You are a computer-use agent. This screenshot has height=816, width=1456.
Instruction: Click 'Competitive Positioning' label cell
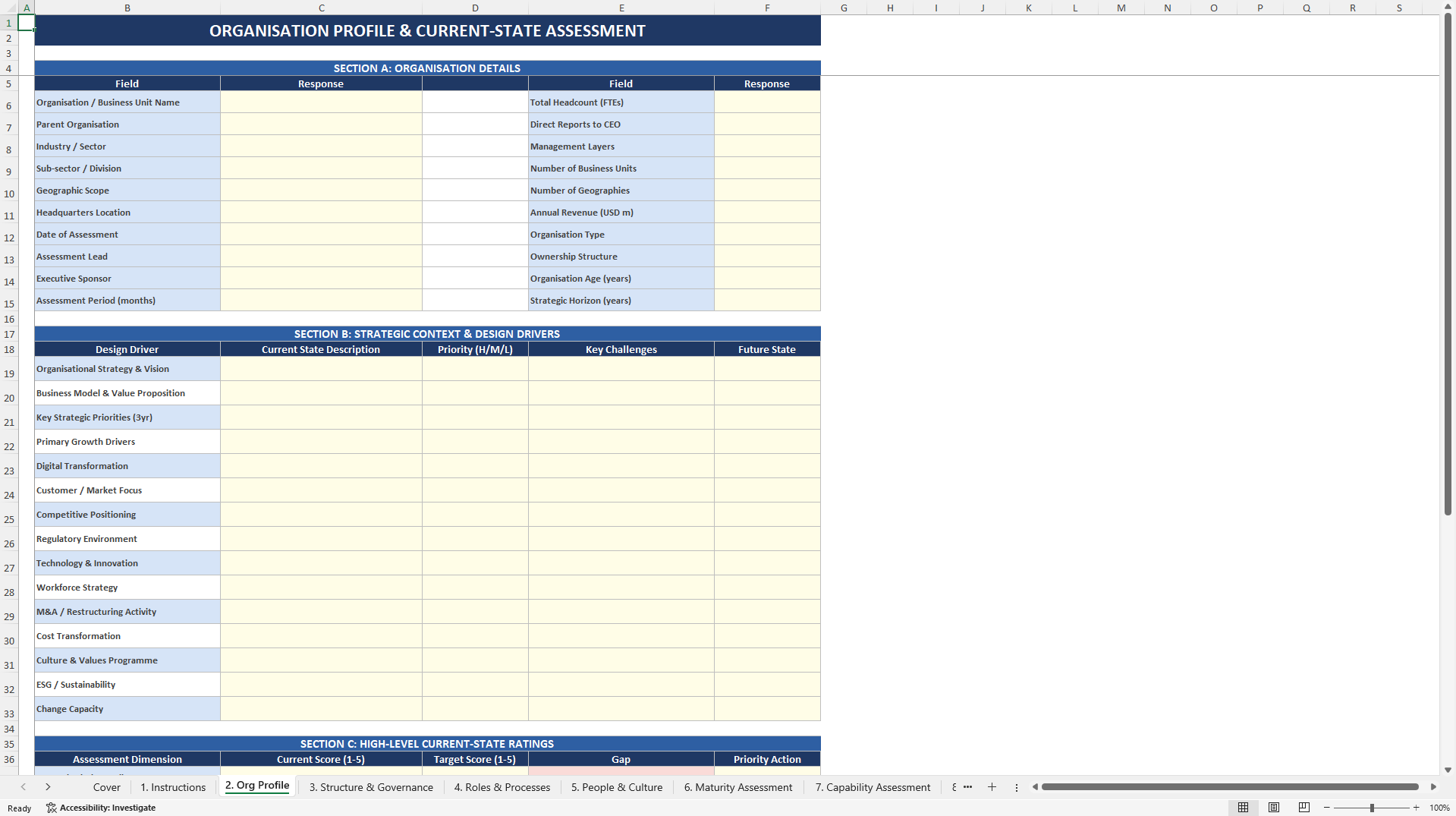[127, 514]
